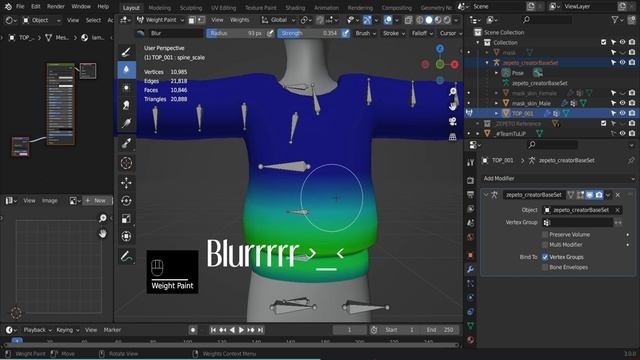Toggle render camera icon for _#TeamTuLiP
This screenshot has width=640, height=360.
coord(632,133)
